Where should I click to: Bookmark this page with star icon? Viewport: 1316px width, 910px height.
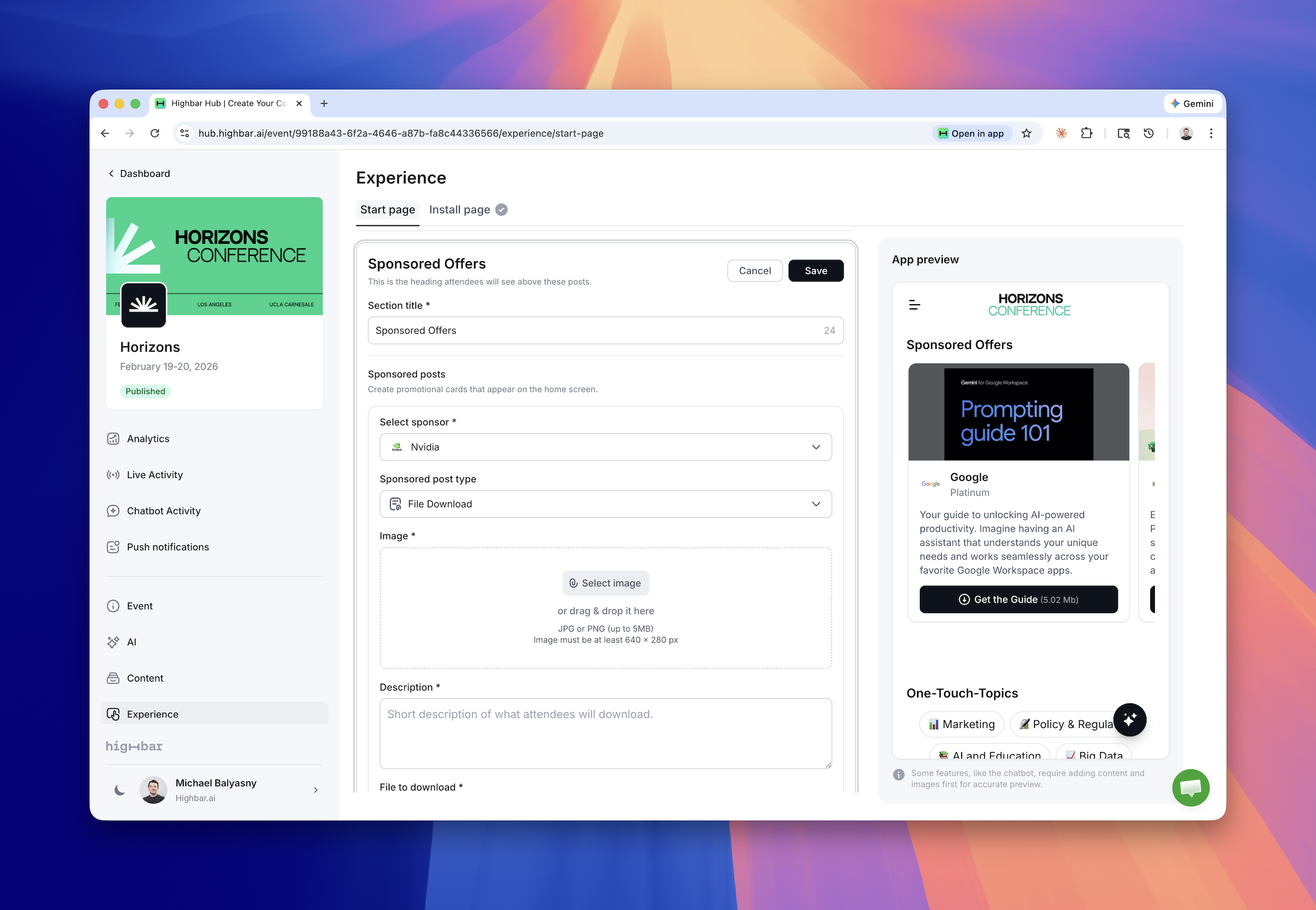[x=1026, y=134]
